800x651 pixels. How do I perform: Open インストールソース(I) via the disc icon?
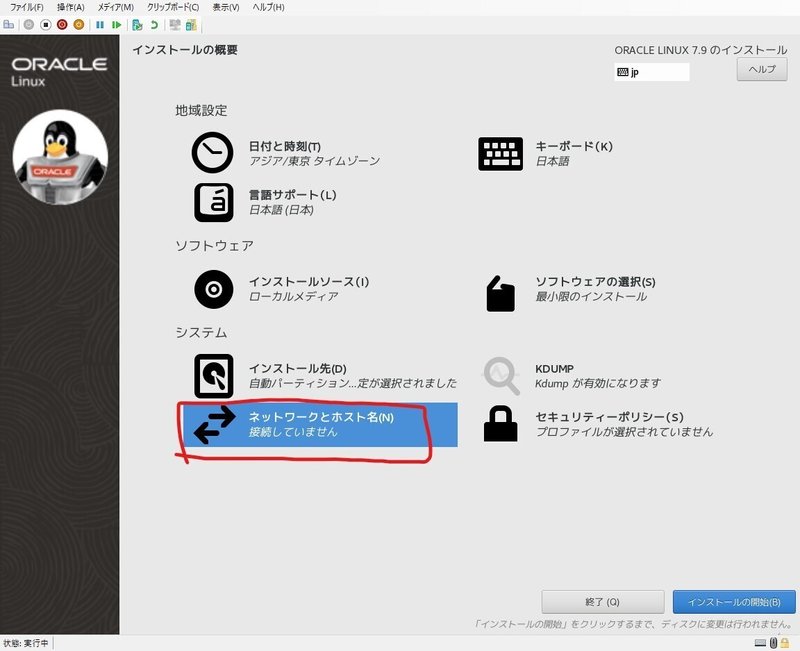pyautogui.click(x=214, y=289)
